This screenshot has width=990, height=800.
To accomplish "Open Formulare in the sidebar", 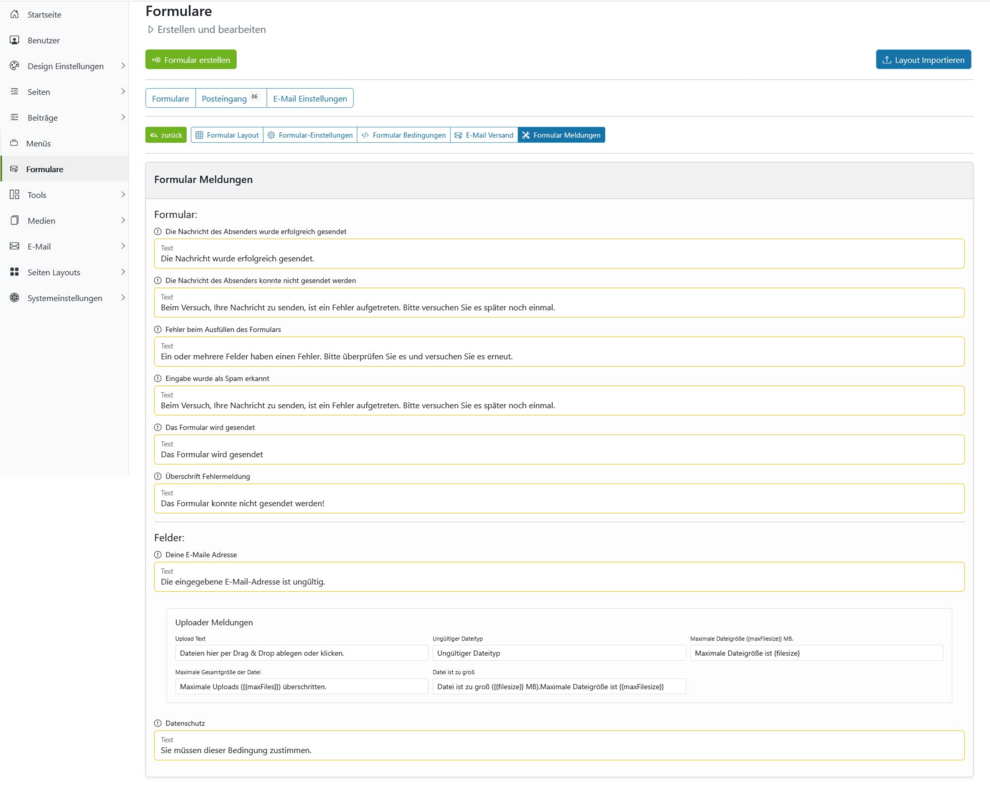I will pos(64,169).
